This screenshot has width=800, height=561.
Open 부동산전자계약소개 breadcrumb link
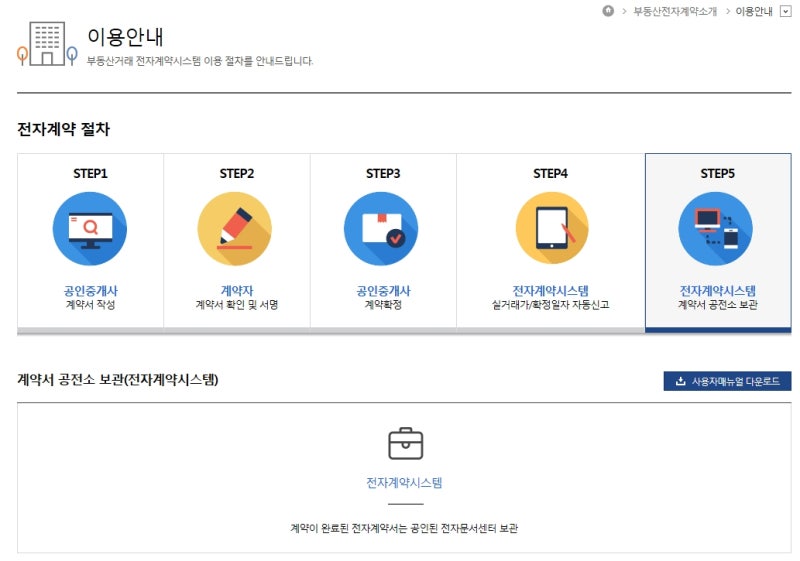[675, 11]
